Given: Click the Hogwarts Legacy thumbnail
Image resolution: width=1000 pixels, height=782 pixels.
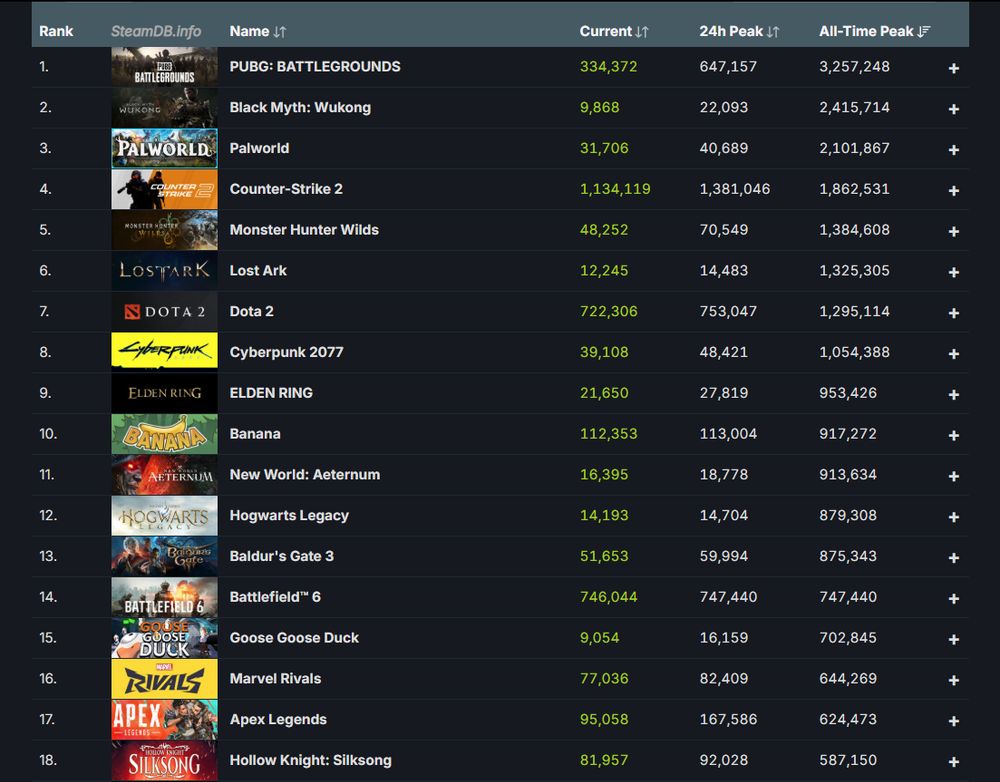Looking at the screenshot, I should (x=165, y=515).
